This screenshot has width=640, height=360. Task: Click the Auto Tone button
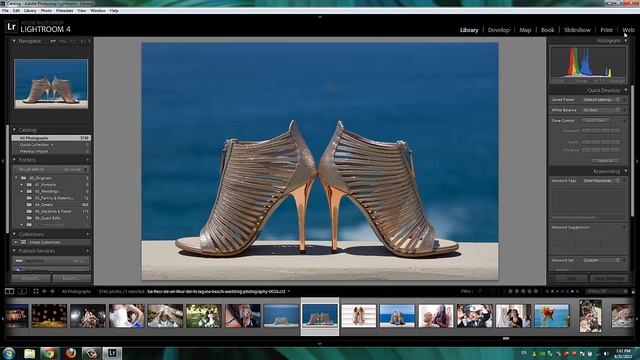[596, 120]
